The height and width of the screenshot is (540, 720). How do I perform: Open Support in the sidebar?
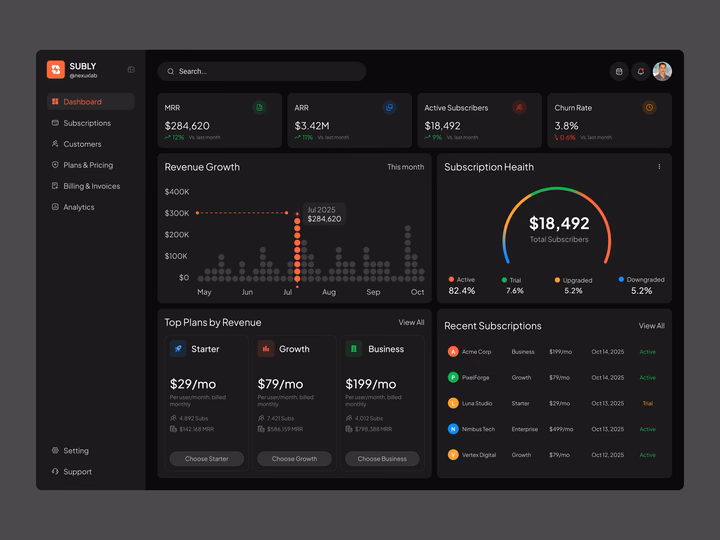(77, 472)
